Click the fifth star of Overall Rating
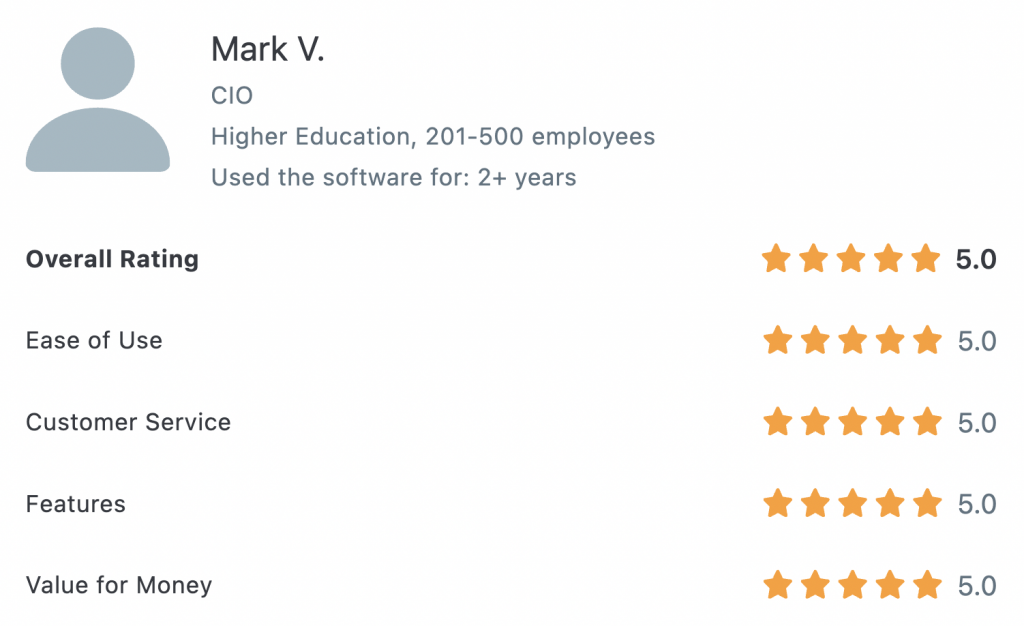The width and height of the screenshot is (1024, 626). point(926,258)
